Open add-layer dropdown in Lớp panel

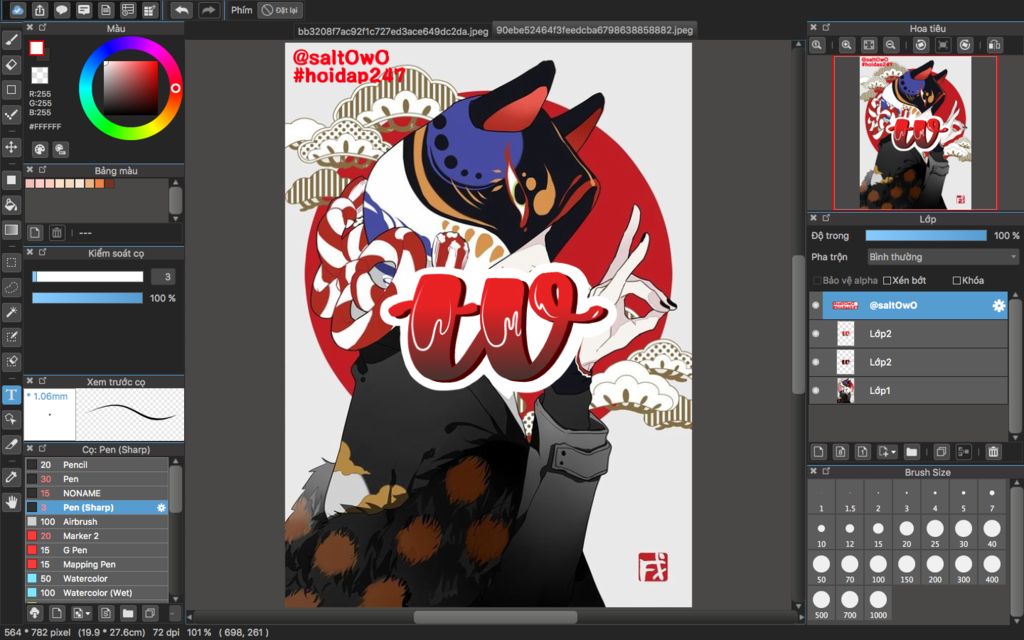[x=887, y=451]
